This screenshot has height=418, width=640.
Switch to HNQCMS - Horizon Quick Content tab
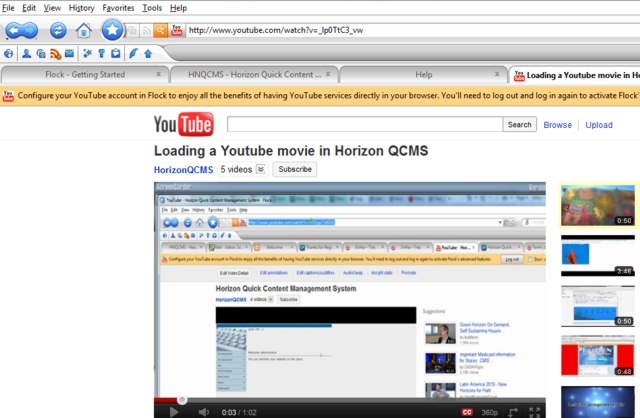pos(254,75)
